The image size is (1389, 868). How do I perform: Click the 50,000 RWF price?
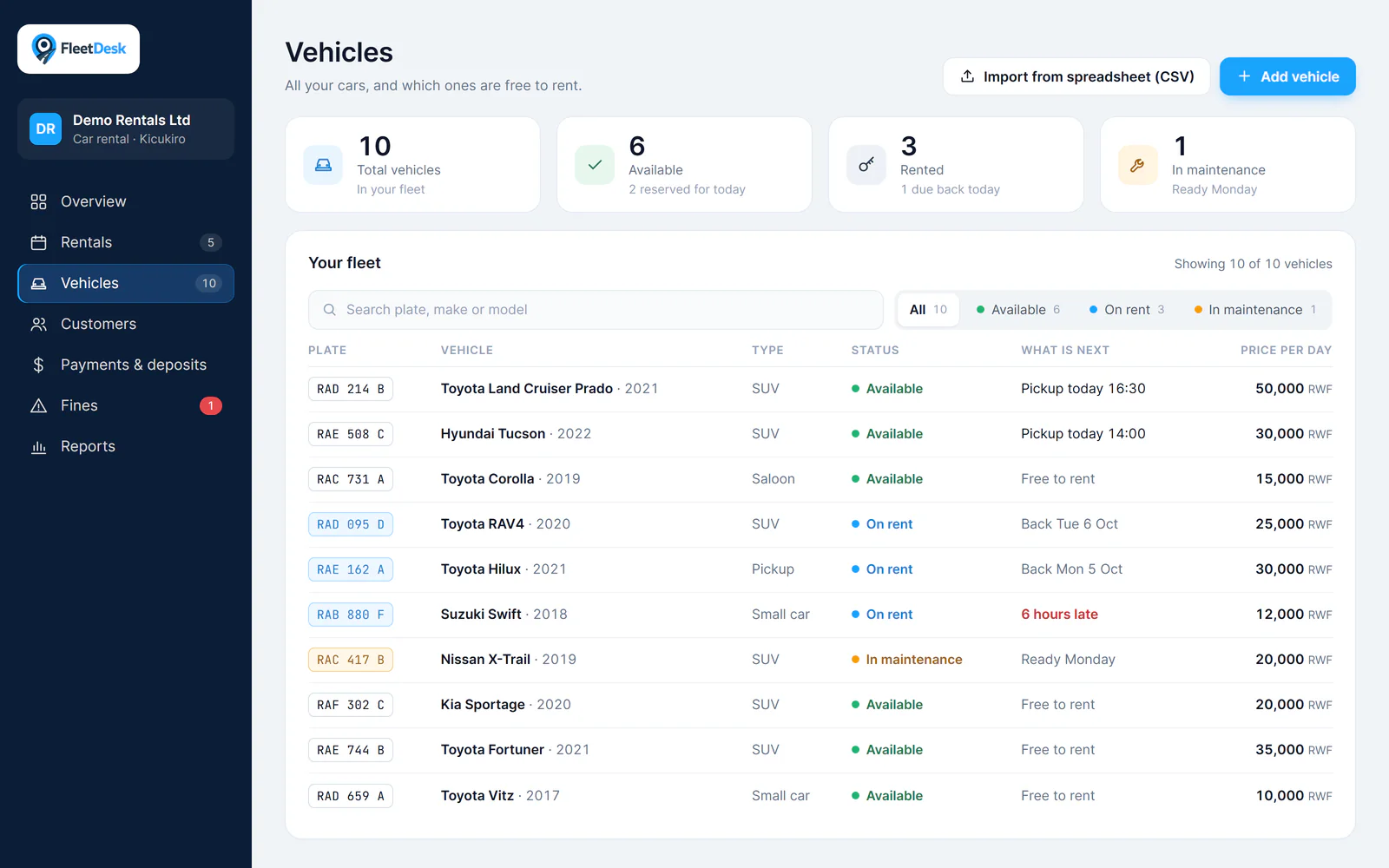pos(1294,389)
